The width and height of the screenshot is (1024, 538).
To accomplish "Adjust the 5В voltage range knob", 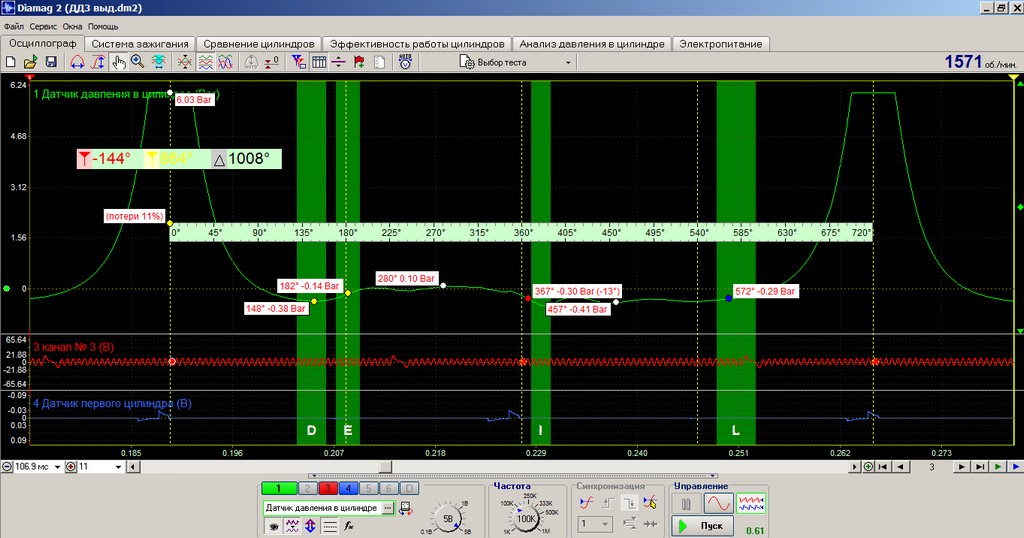I will tap(448, 518).
